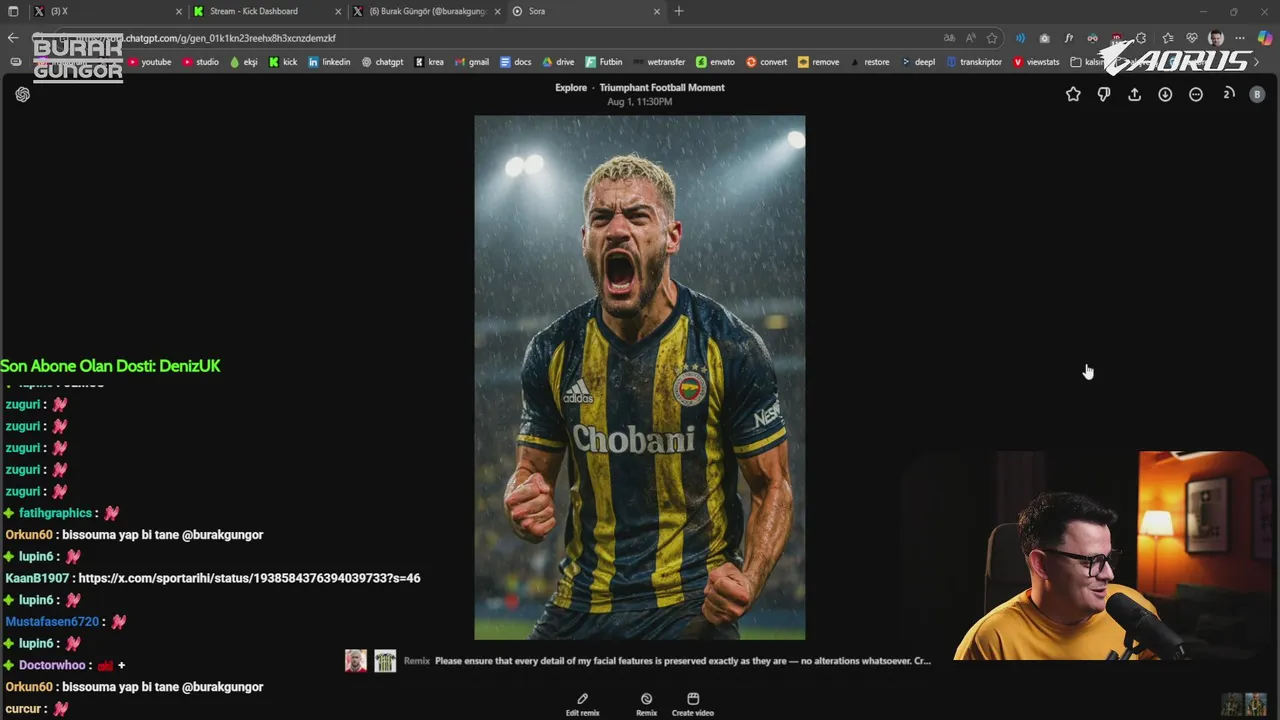Open the gmail bookmark
Viewport: 1280px width, 720px height.
pos(471,62)
